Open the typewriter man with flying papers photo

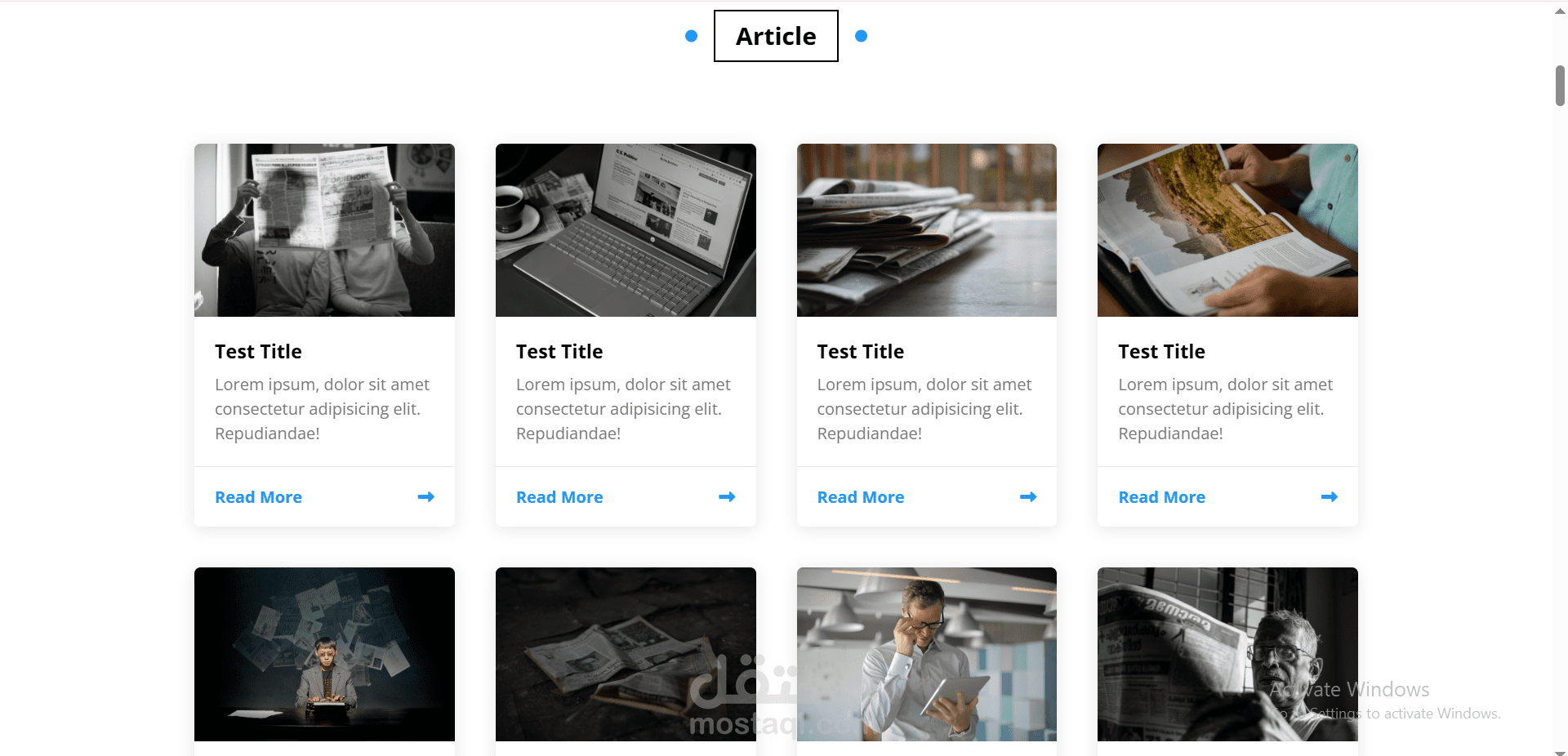pos(324,654)
